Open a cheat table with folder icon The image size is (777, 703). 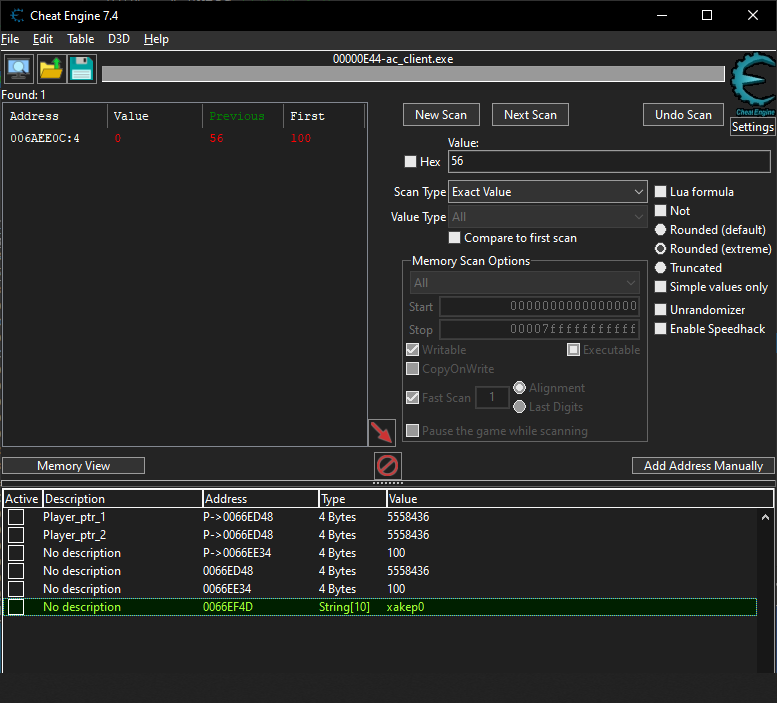click(x=50, y=69)
